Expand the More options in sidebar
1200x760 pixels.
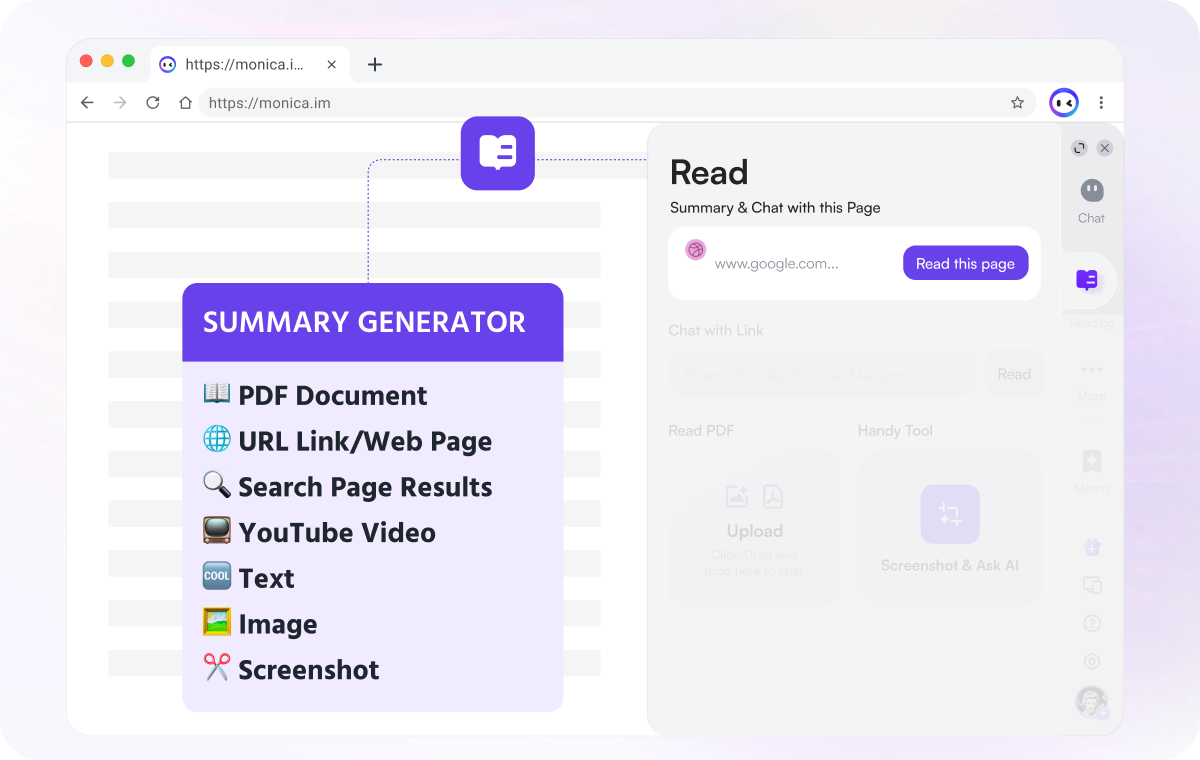point(1091,370)
